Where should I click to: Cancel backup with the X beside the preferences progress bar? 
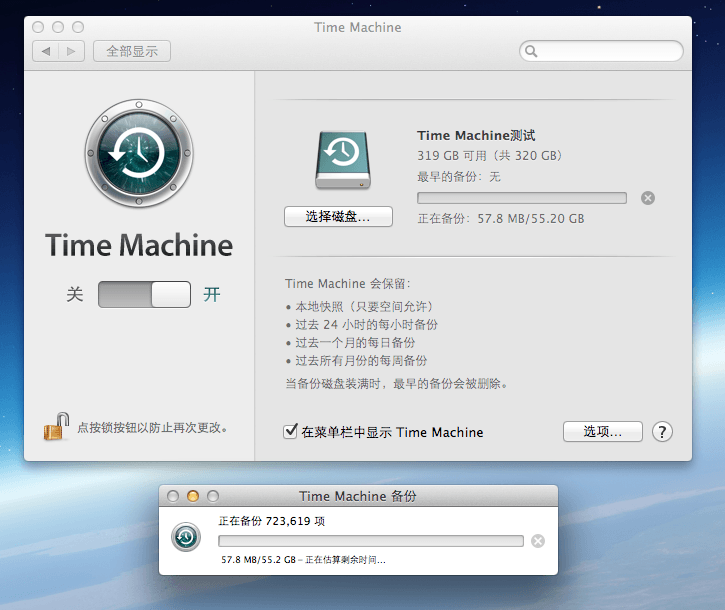tap(648, 198)
